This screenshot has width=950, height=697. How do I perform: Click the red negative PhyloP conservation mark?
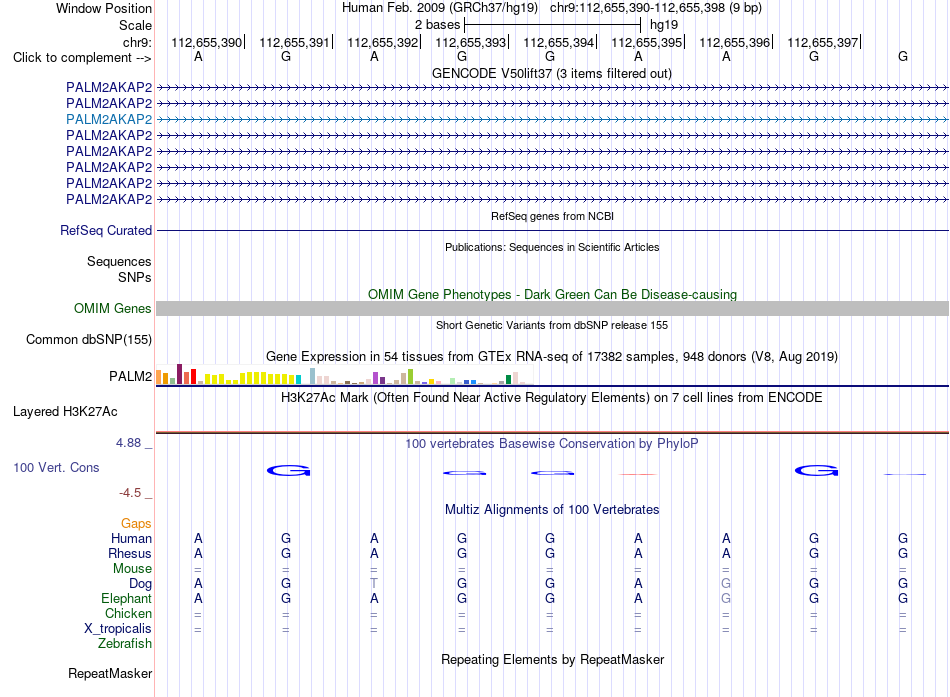tap(638, 475)
